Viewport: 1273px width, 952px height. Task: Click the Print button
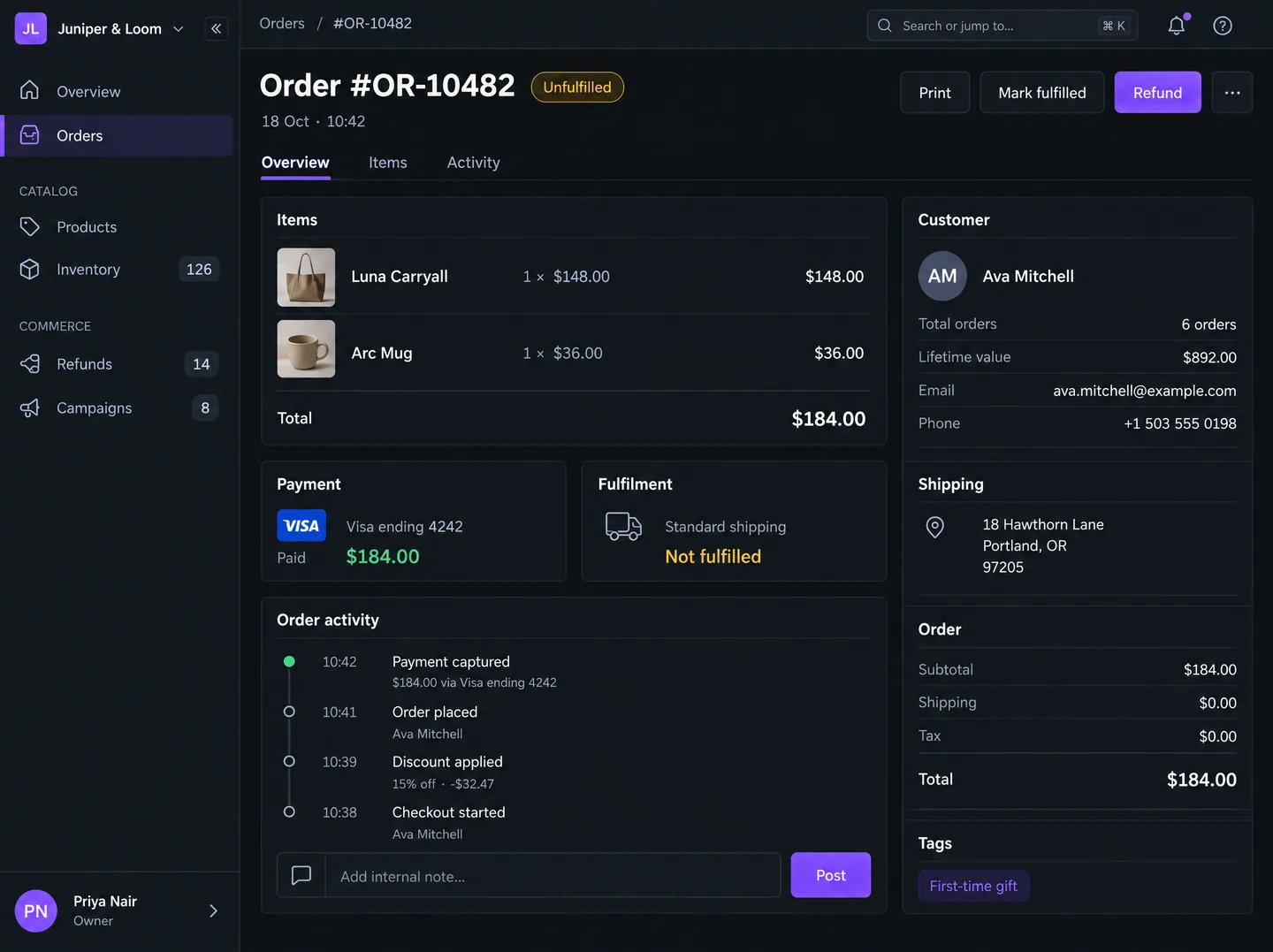point(935,92)
